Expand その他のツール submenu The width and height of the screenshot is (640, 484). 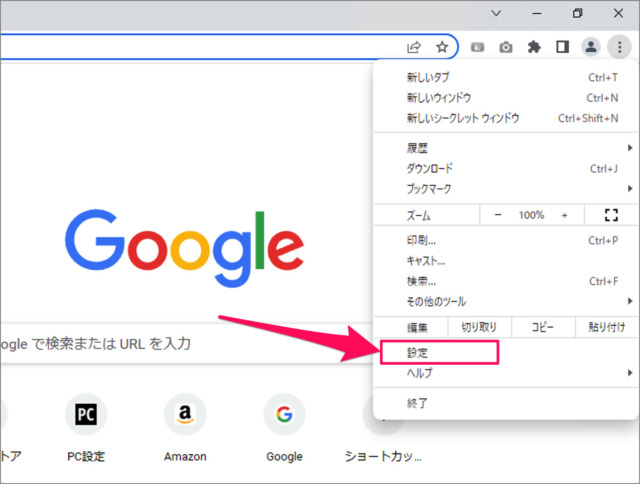[506, 302]
